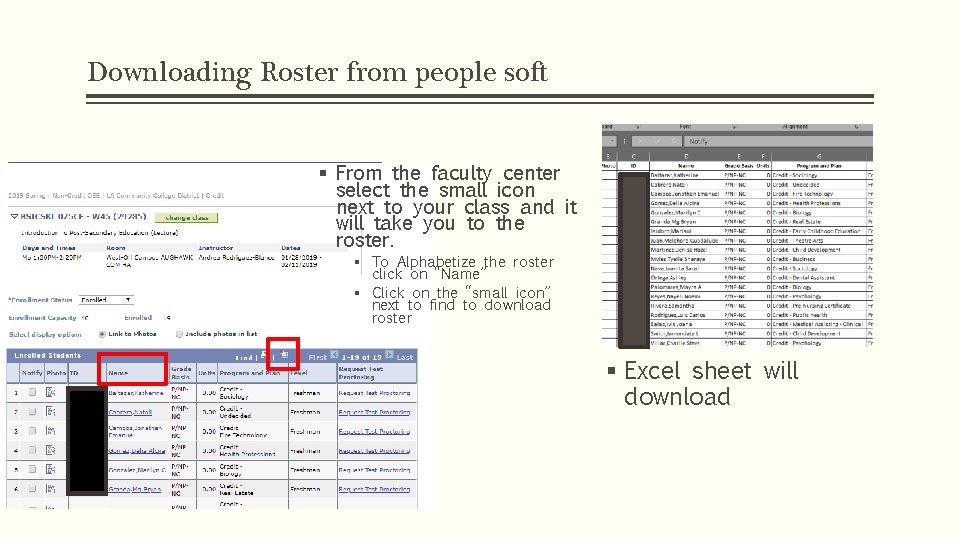Open photo icon for Campos,Jonathan row
This screenshot has width=960, height=540.
[50, 431]
